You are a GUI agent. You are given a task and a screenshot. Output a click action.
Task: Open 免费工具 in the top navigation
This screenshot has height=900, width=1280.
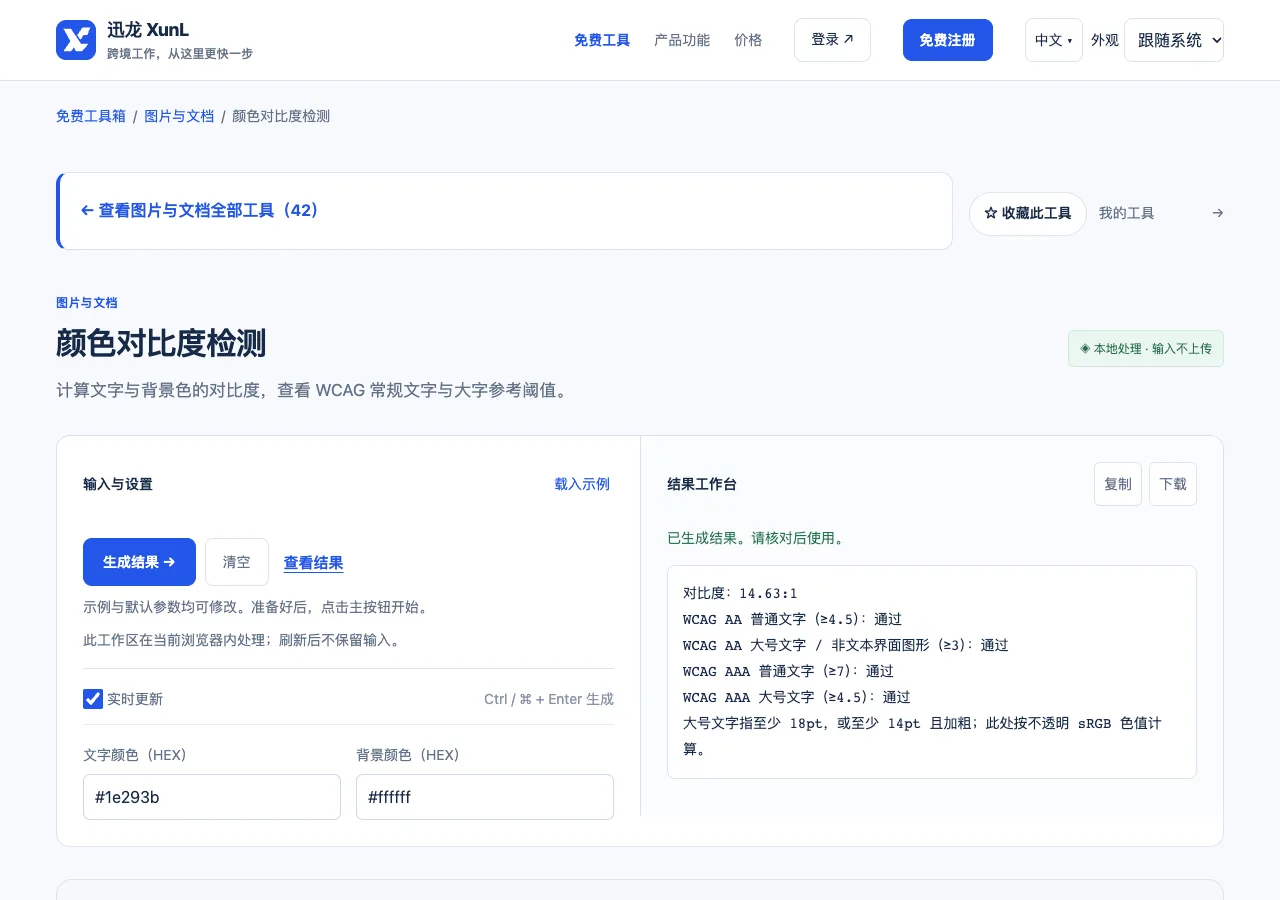point(602,40)
